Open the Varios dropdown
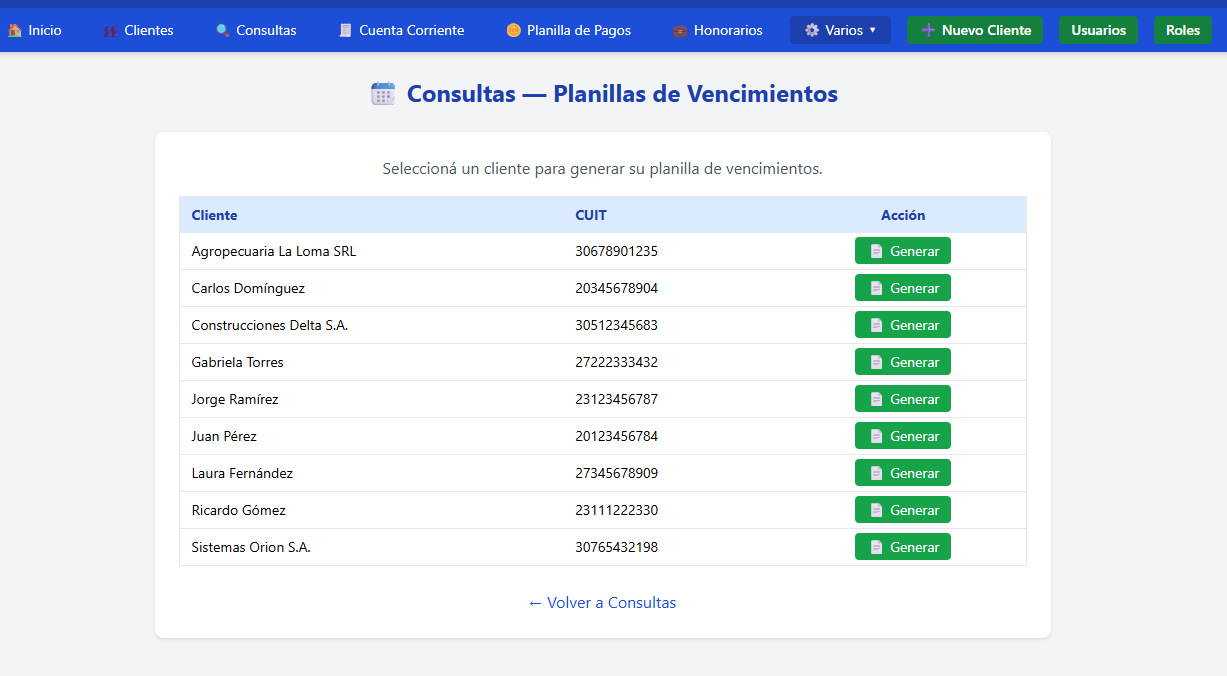The height and width of the screenshot is (676, 1227). tap(840, 29)
